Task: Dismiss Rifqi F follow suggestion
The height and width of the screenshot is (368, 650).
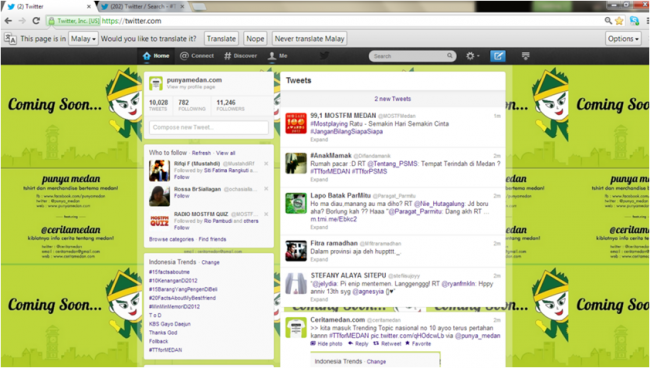Action: pos(266,164)
